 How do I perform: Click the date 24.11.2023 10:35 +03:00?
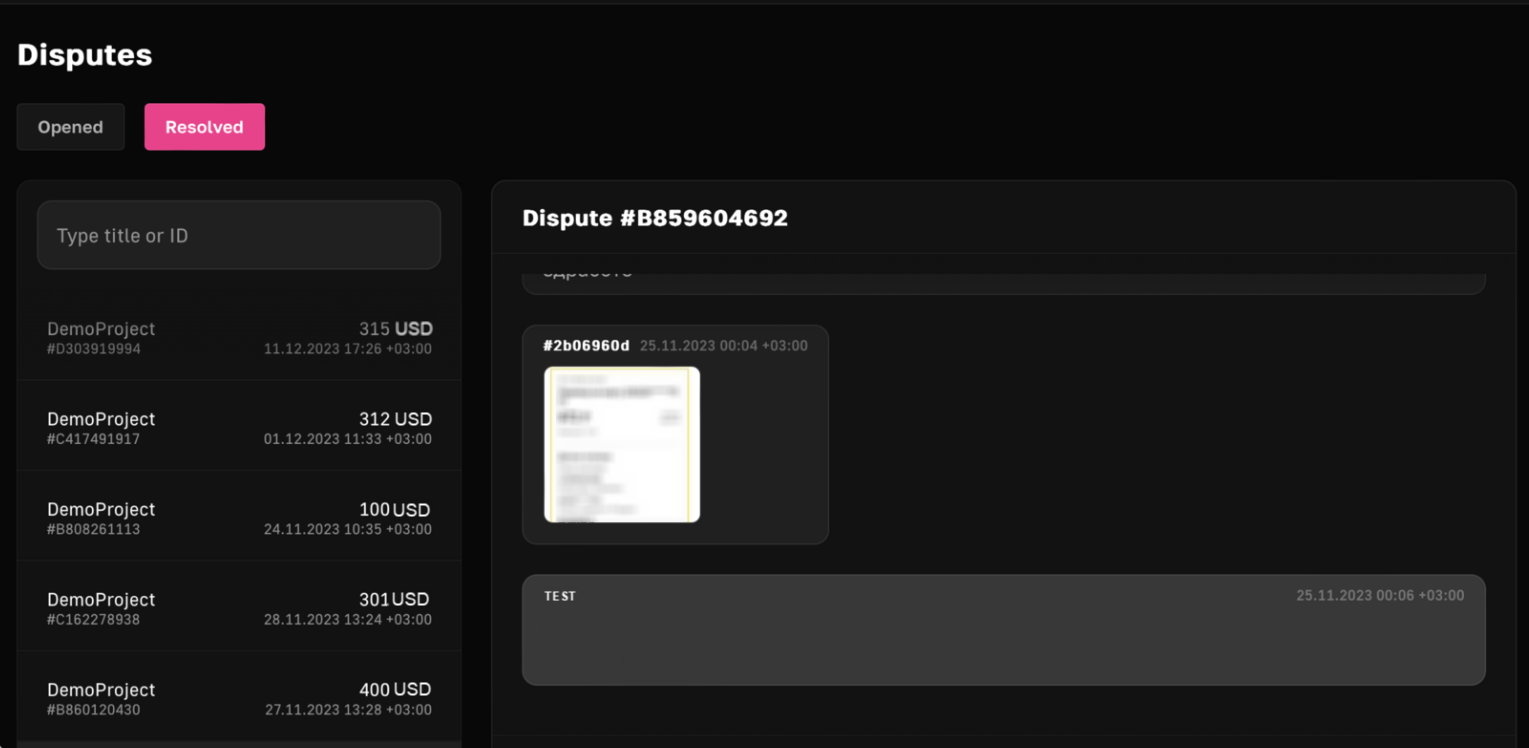coord(348,529)
